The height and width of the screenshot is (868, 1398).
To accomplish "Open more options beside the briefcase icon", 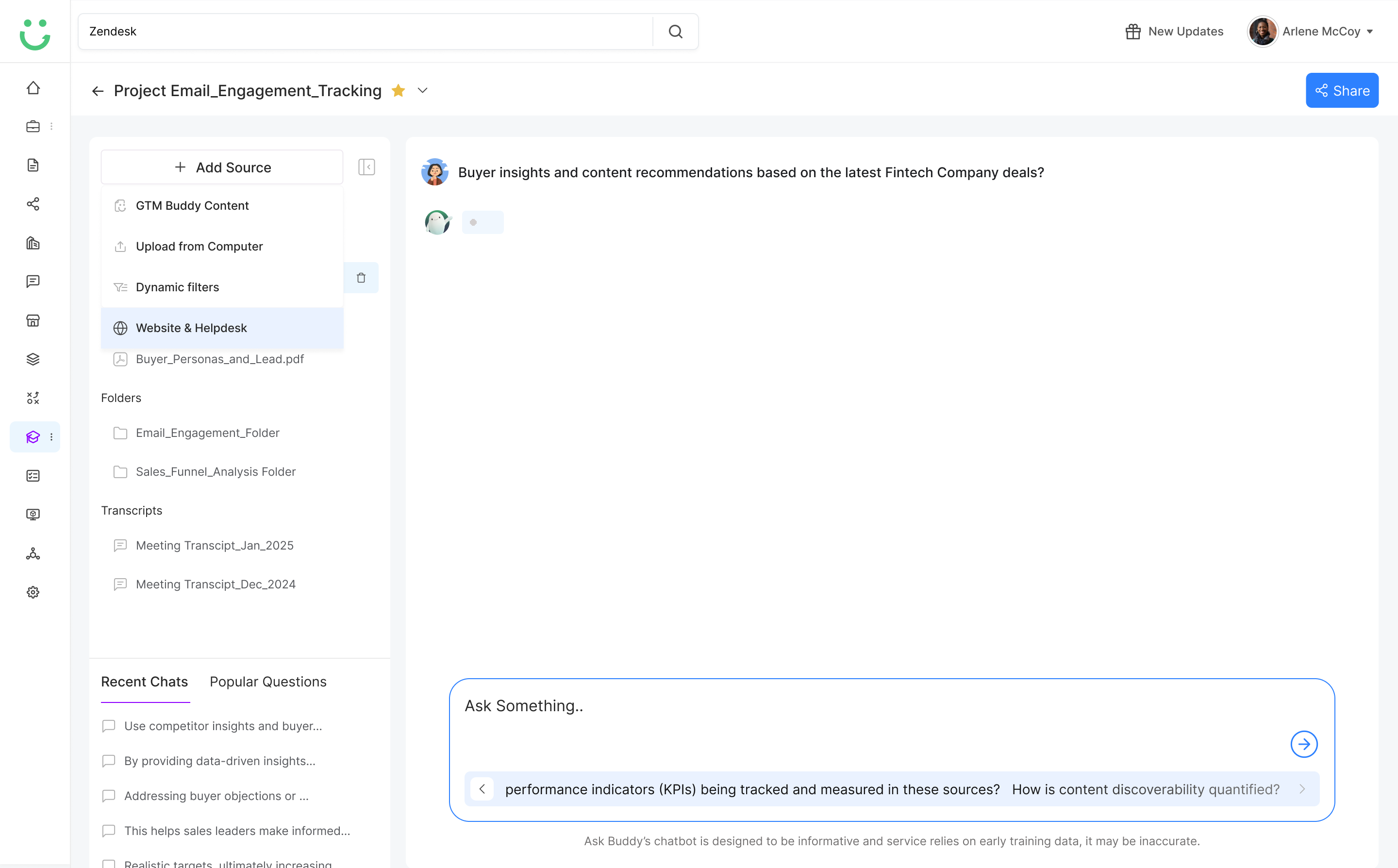I will tap(51, 126).
